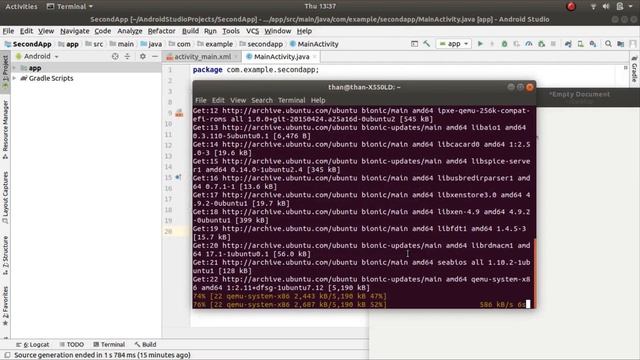Toggle the Logcat tool window
The image size is (640, 360).
33,344
